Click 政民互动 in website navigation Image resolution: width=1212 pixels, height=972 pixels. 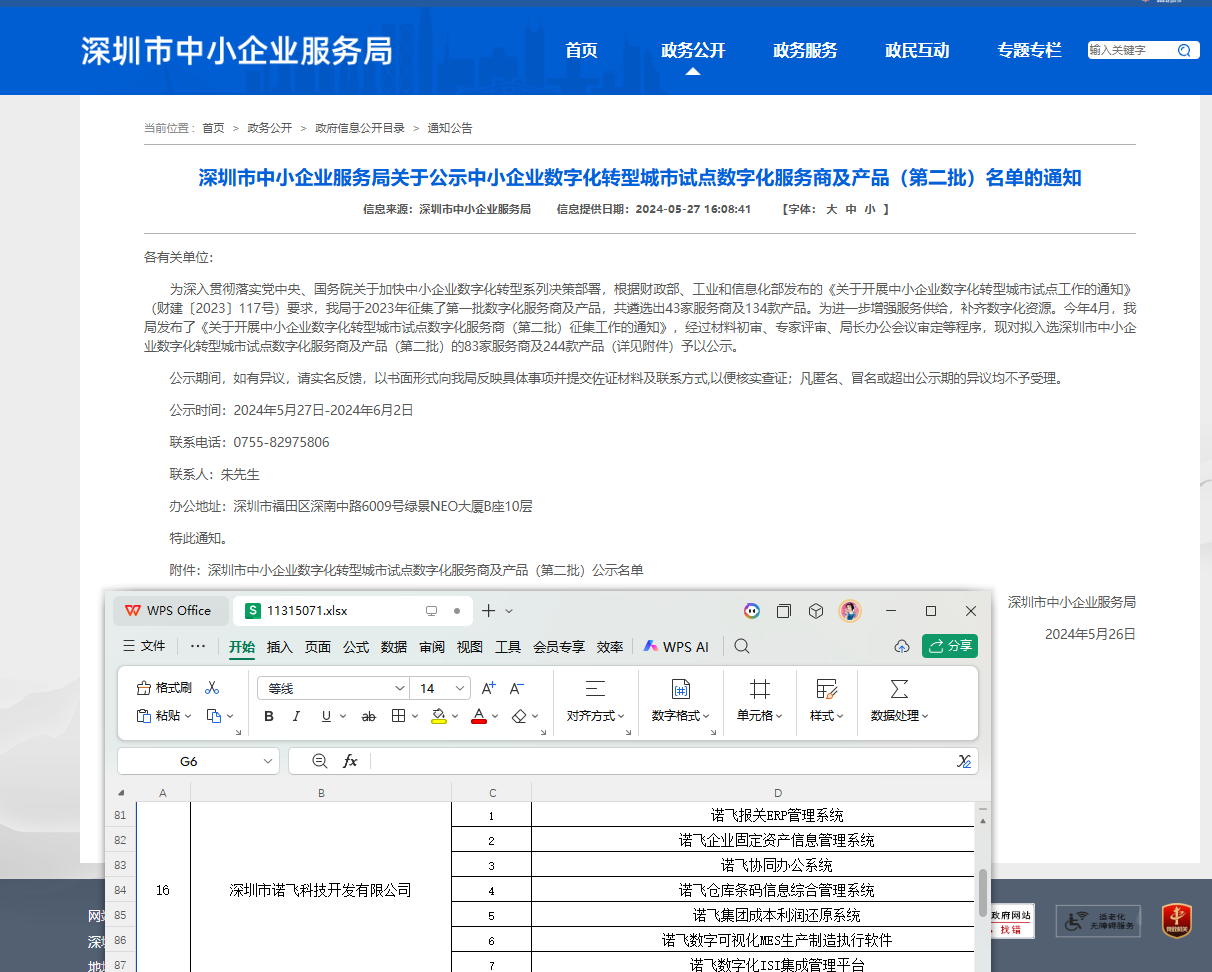[917, 50]
